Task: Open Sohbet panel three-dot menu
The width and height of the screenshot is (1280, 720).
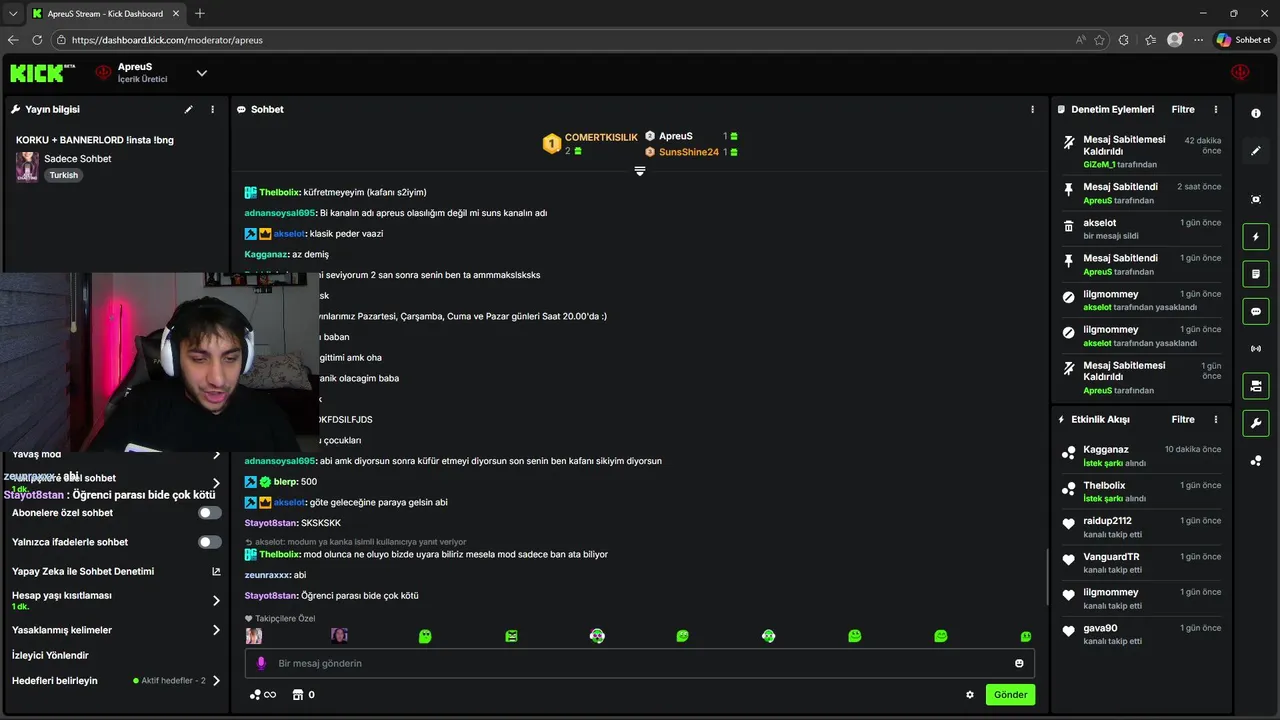Action: point(1032,109)
